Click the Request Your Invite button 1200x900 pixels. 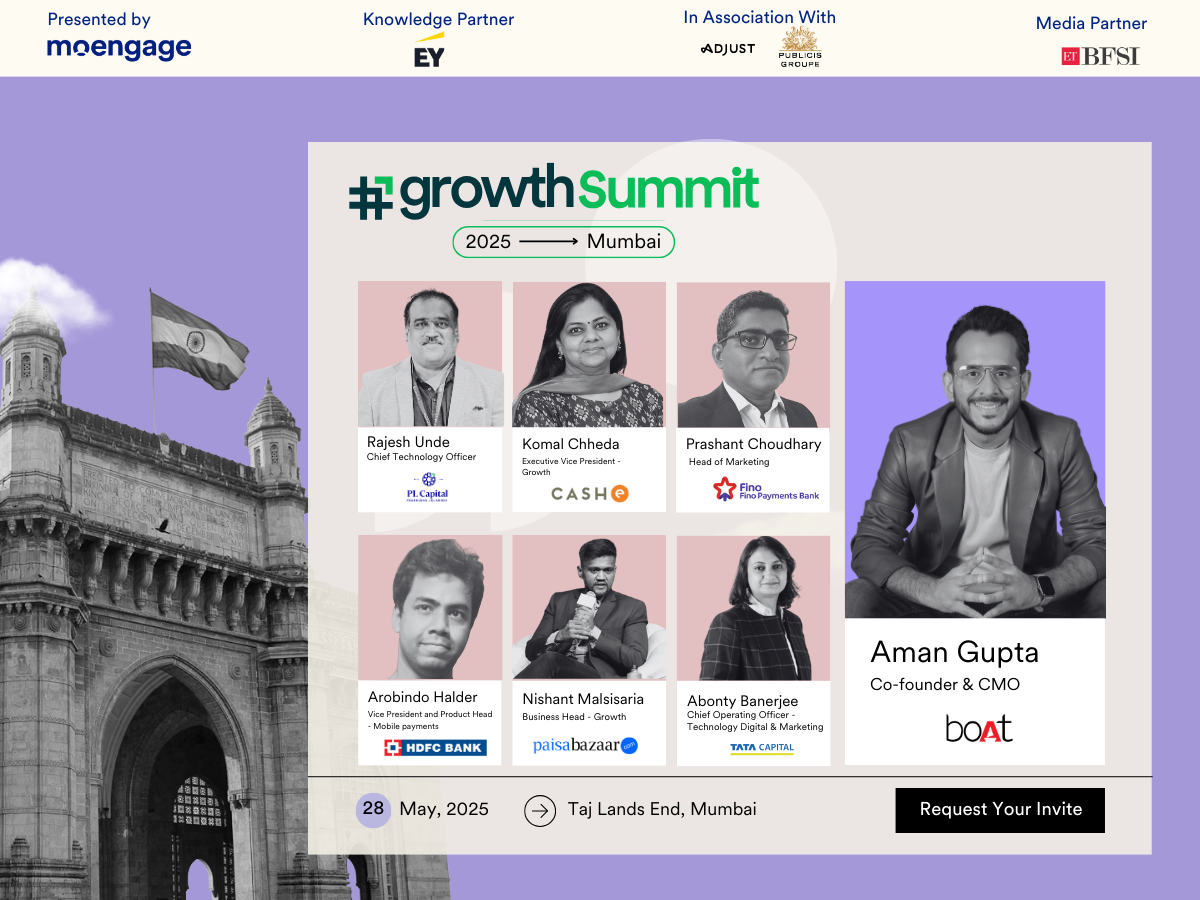pyautogui.click(x=1000, y=810)
